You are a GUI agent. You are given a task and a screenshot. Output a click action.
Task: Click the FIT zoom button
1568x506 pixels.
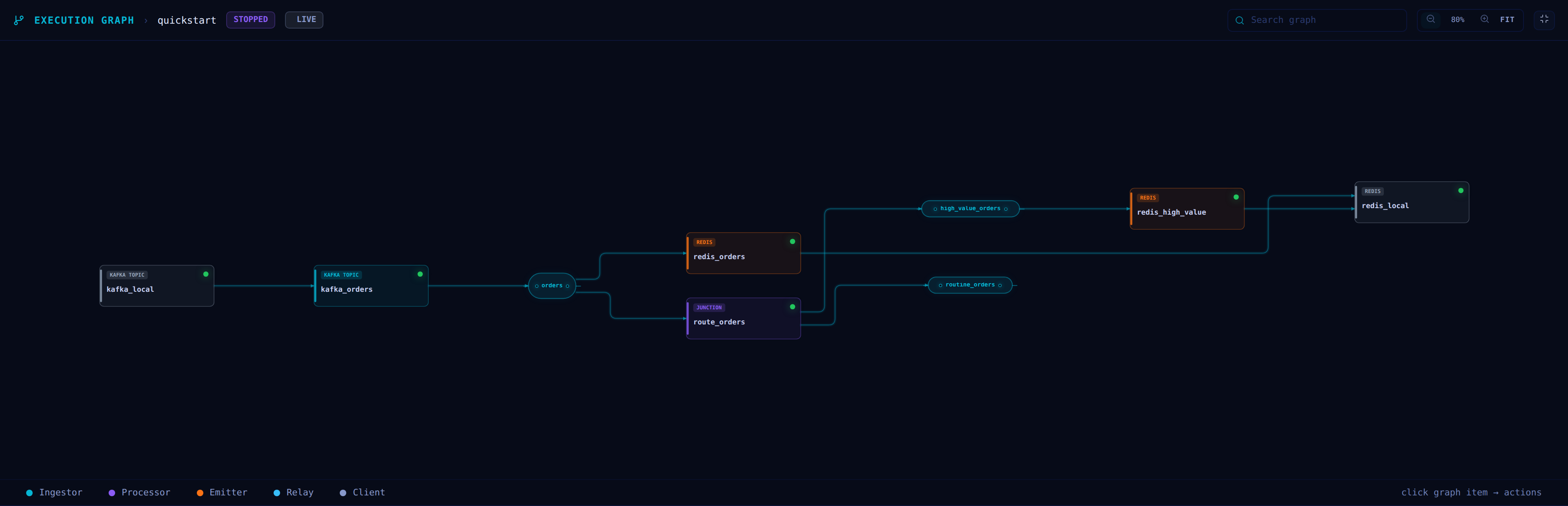(x=1507, y=20)
